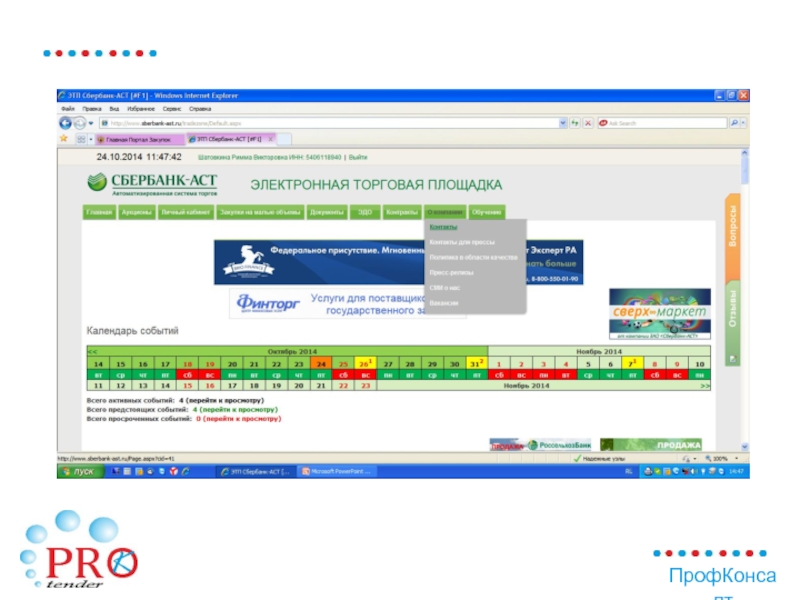The image size is (800, 600).
Task: Close the ЭТП Сбербанк-АСТ browser tab
Action: pos(271,139)
